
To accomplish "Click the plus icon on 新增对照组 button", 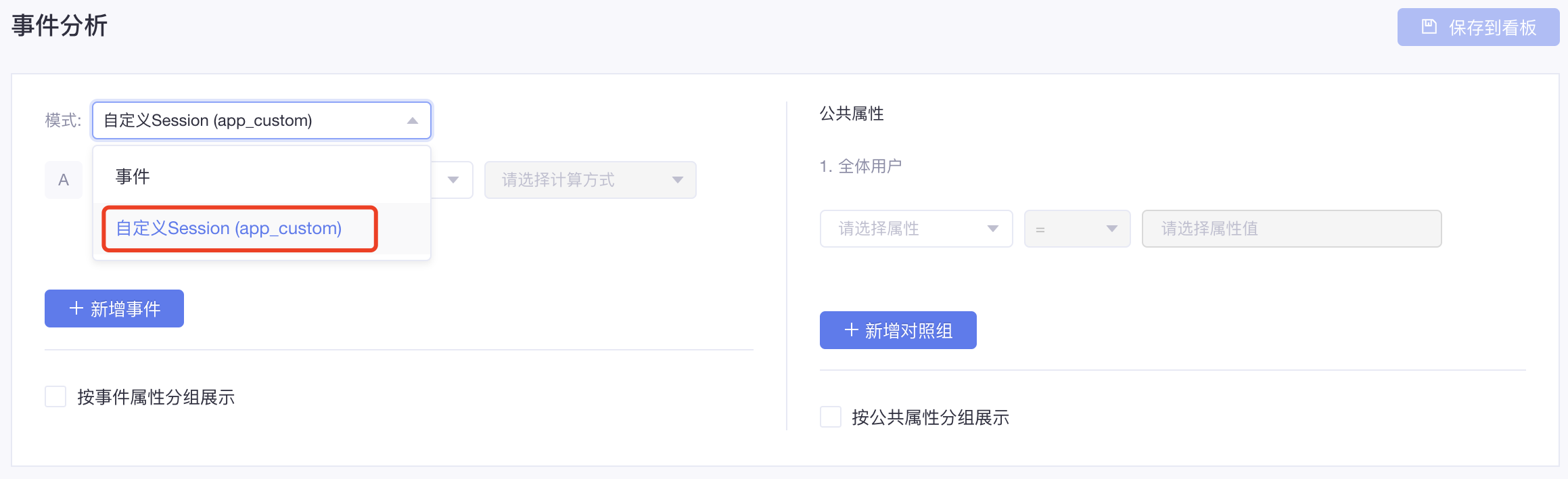I will tap(852, 330).
